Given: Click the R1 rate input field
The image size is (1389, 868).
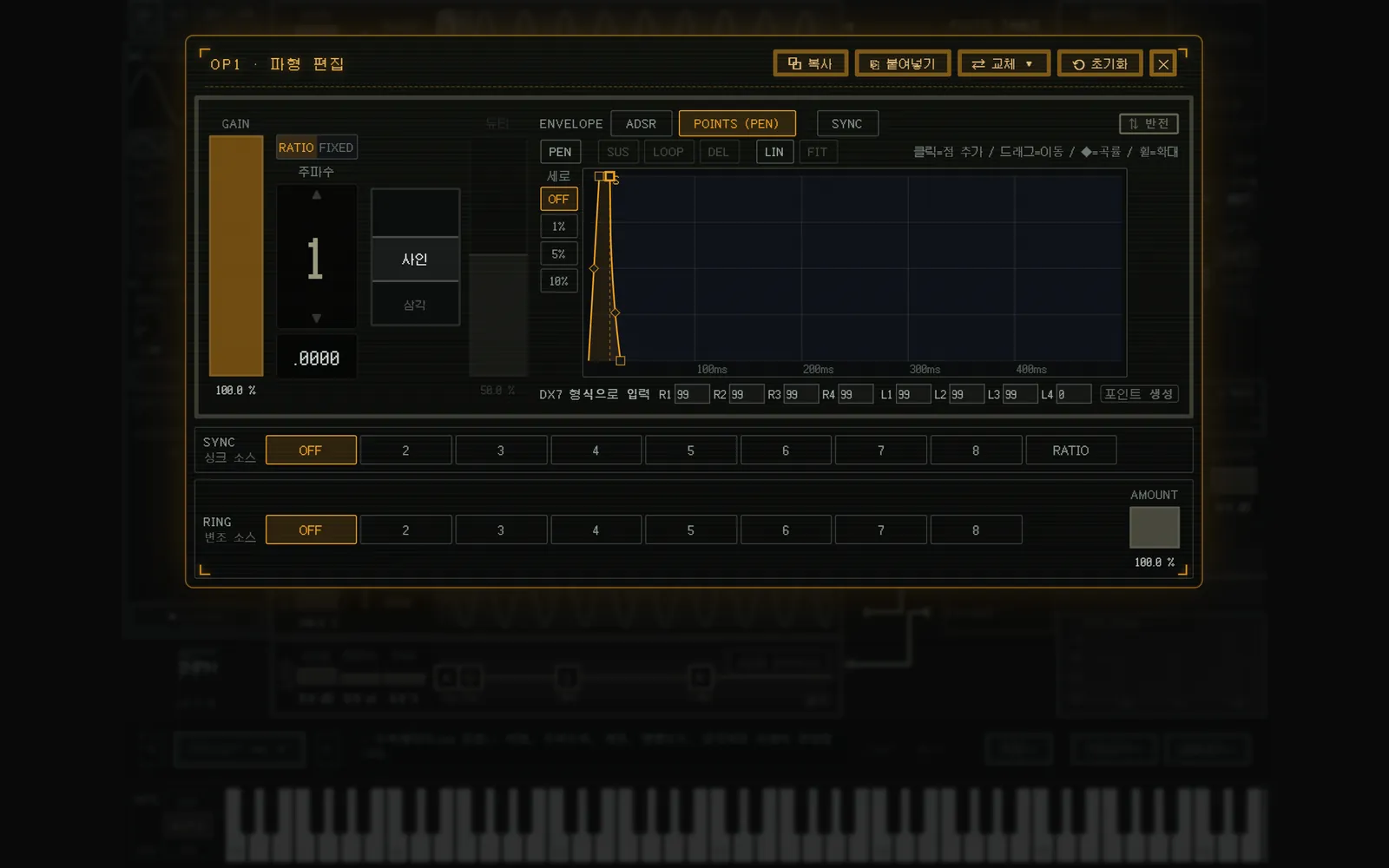Looking at the screenshot, I should [x=692, y=394].
